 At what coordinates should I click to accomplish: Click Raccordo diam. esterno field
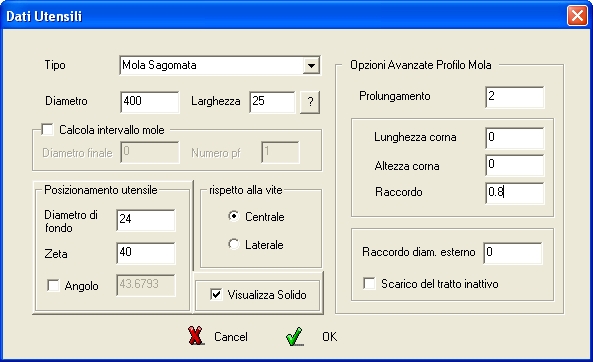[513, 253]
